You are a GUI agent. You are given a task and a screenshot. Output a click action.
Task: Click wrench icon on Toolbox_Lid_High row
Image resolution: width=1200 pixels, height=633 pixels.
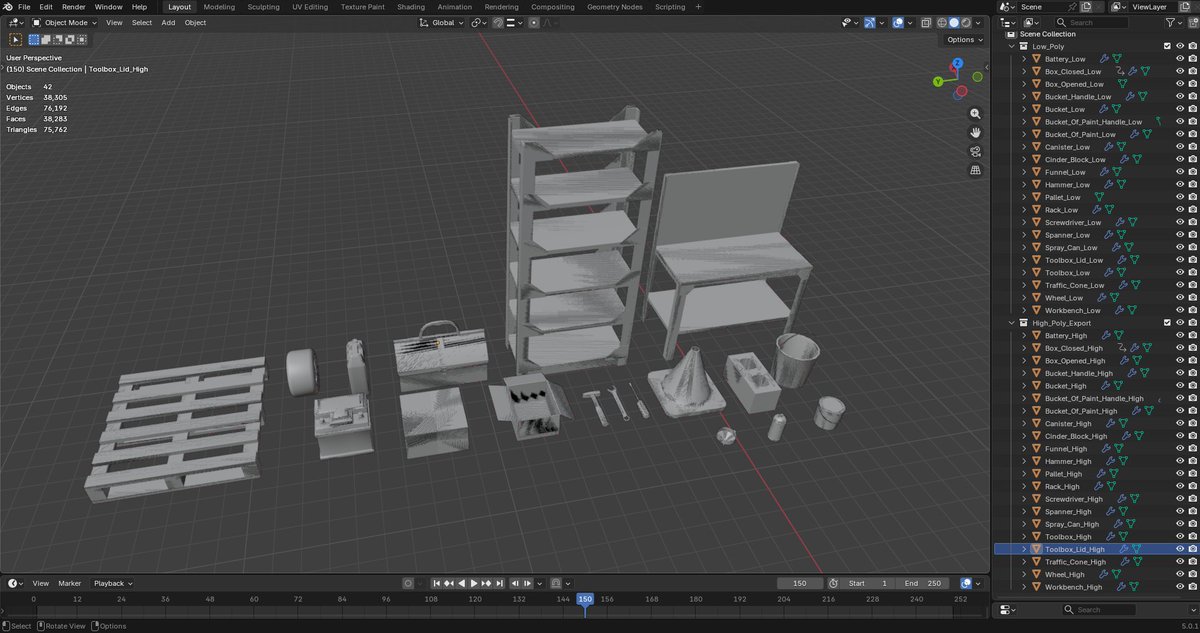click(1124, 549)
